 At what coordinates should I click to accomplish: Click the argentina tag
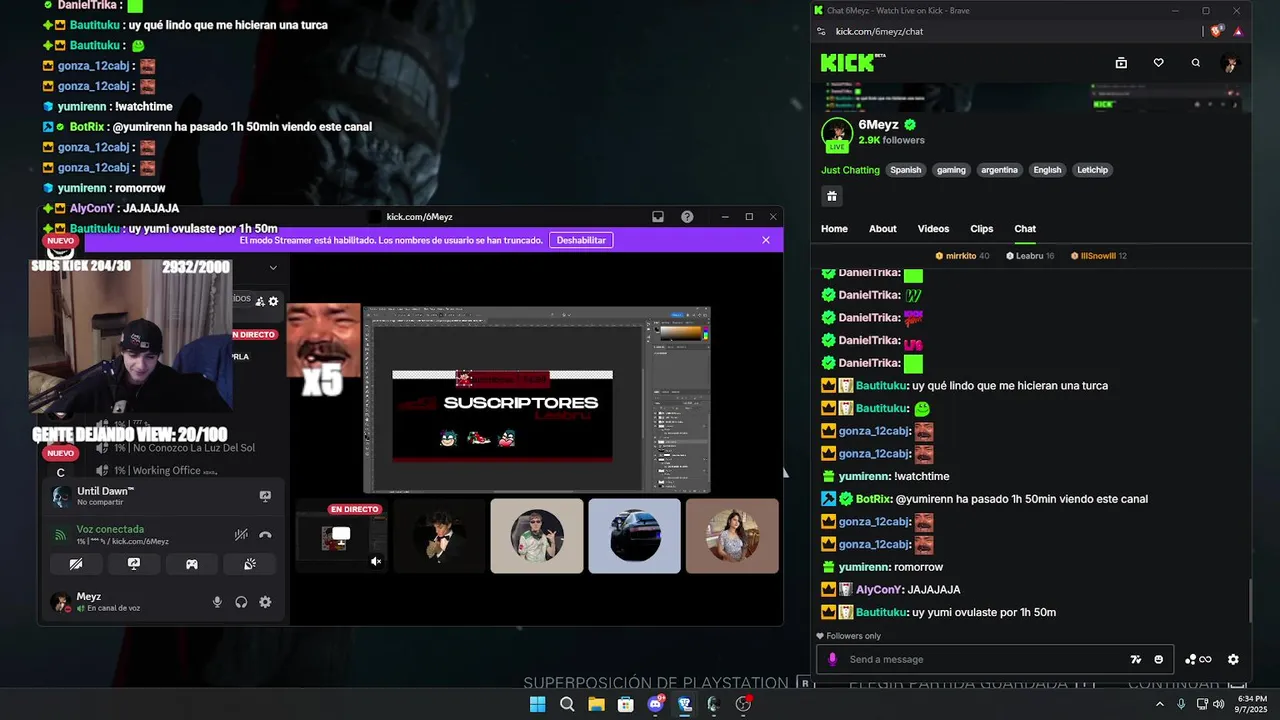tap(999, 170)
